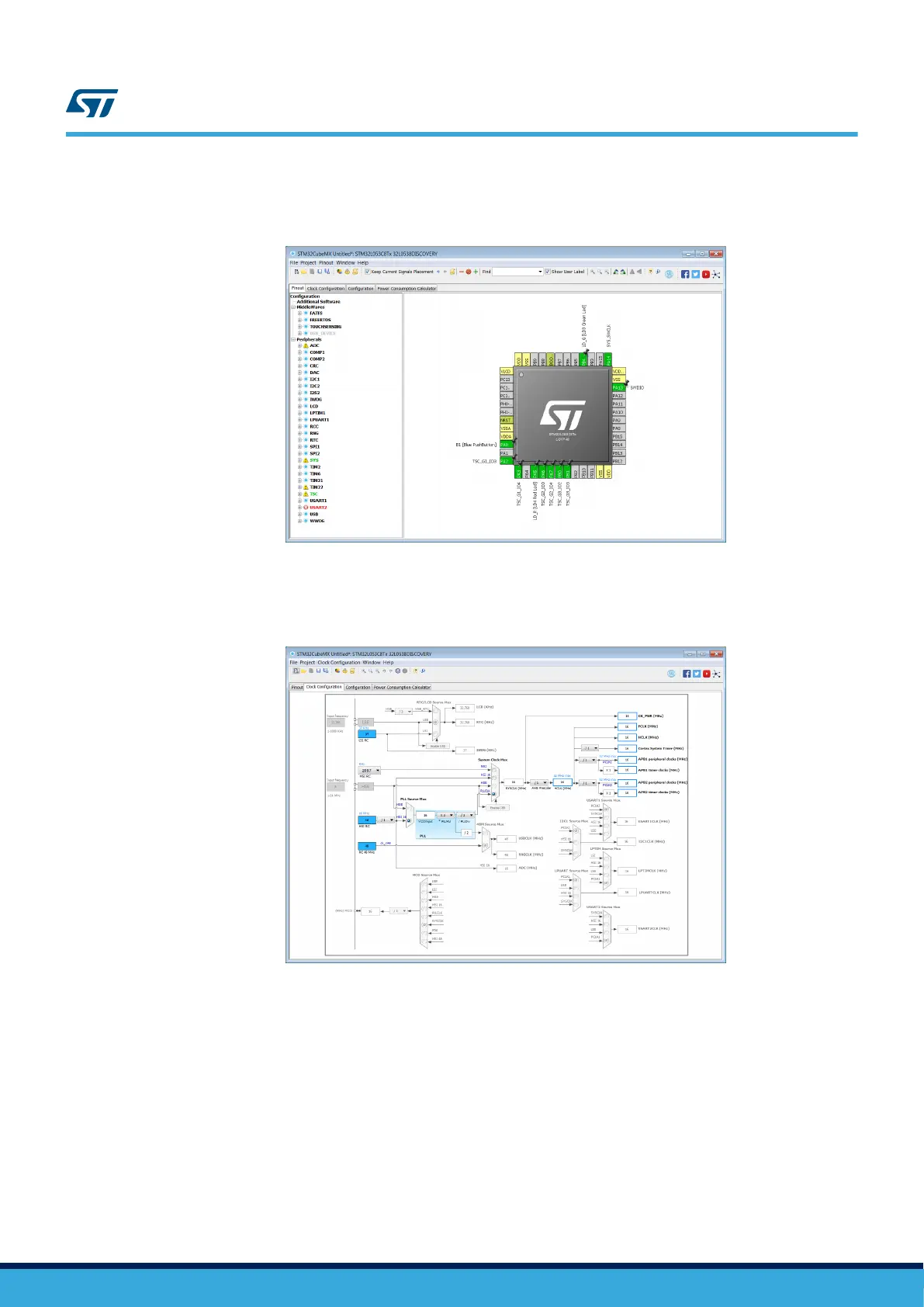Select TOUCHSENSING in the middleware tree
This screenshot has width=924, height=1307.
[x=326, y=327]
